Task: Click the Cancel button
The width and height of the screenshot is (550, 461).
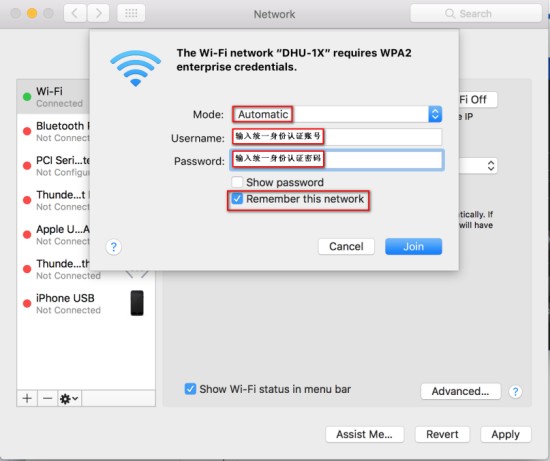Action: coord(346,246)
